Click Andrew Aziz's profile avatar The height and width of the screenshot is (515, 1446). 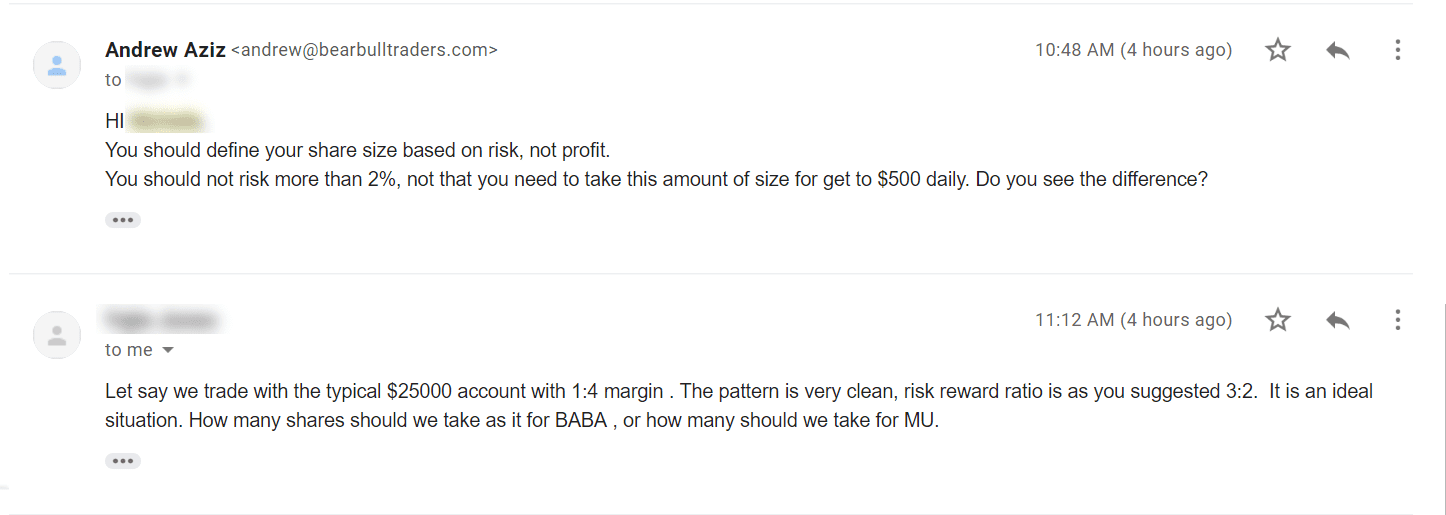click(57, 65)
